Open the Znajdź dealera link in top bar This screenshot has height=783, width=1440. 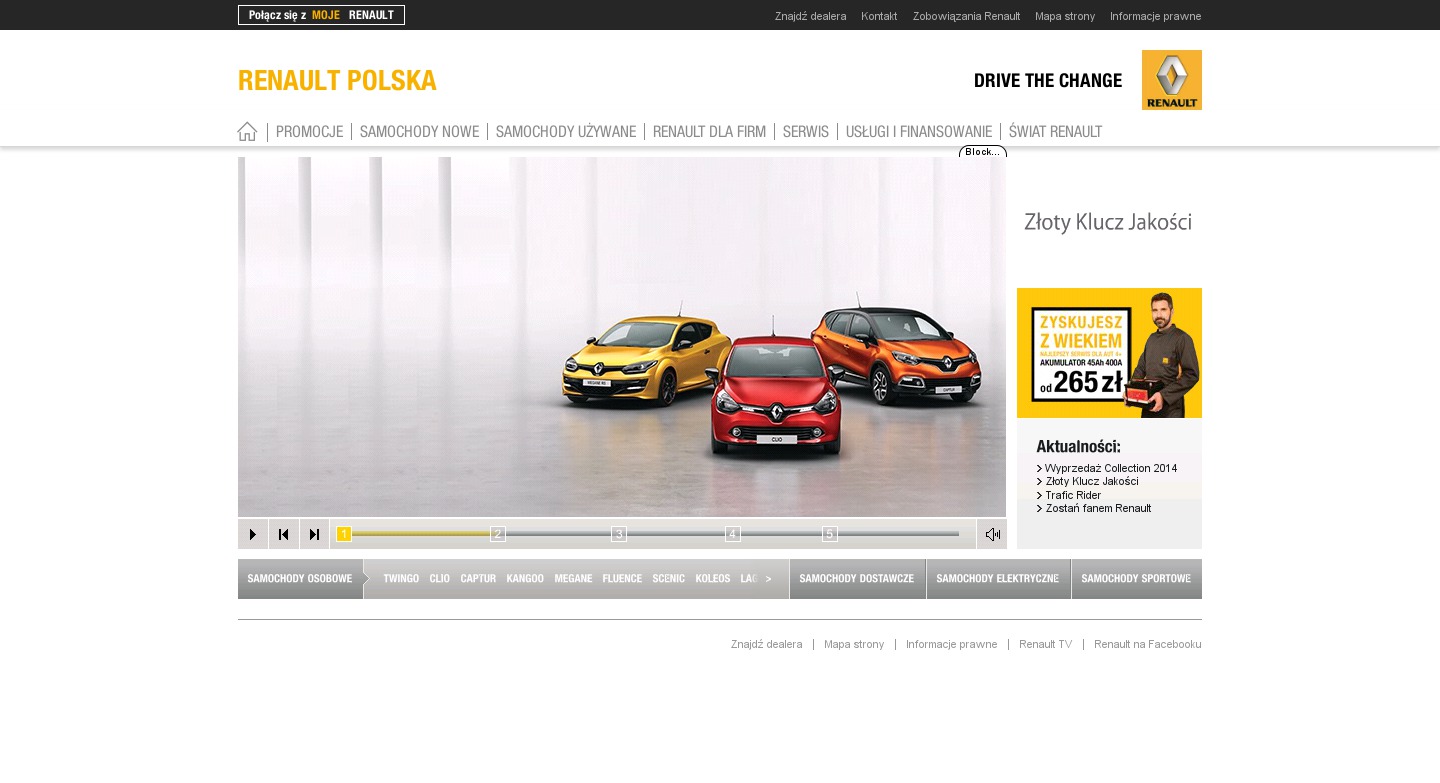click(x=810, y=16)
